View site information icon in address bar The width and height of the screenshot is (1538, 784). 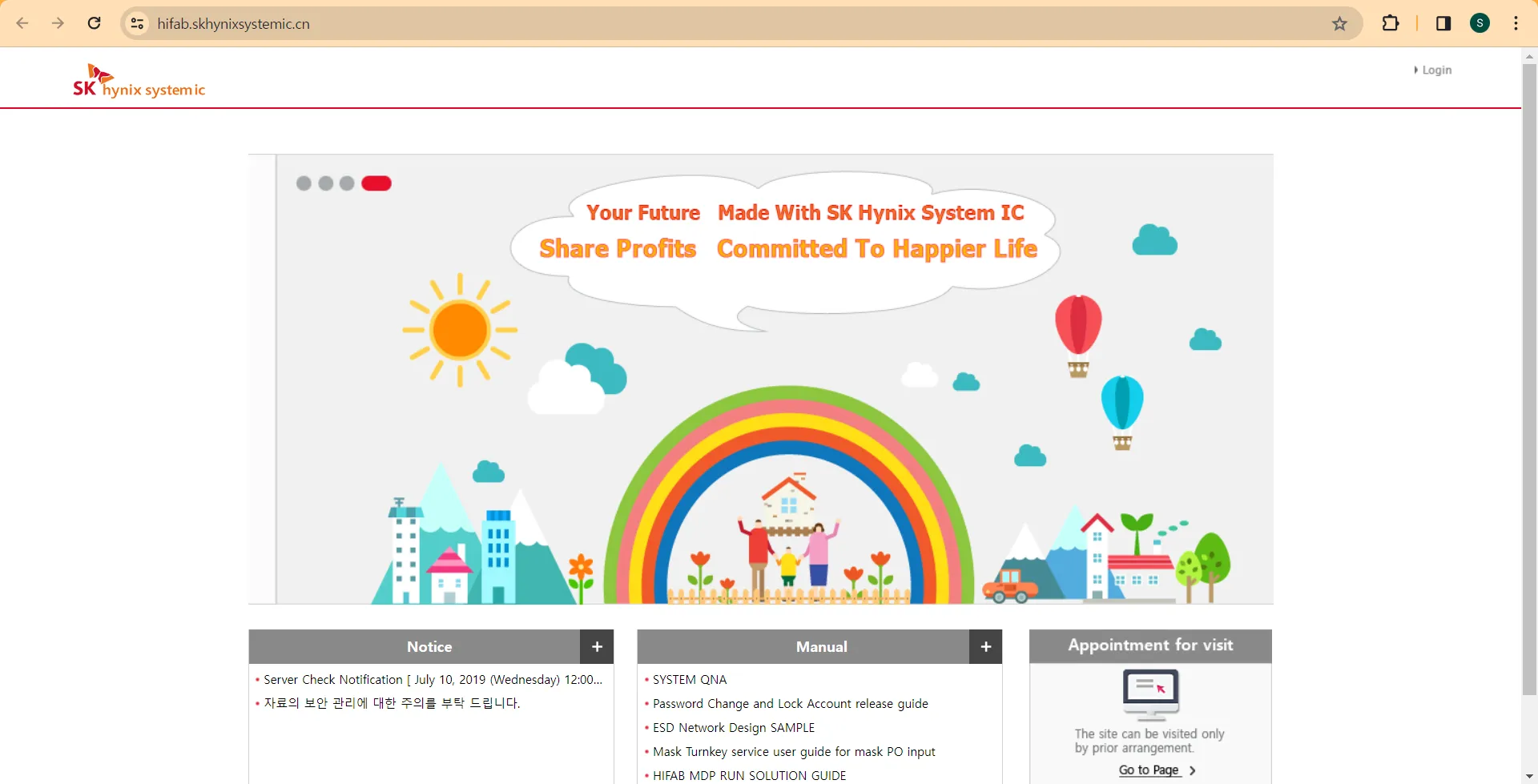coord(138,23)
